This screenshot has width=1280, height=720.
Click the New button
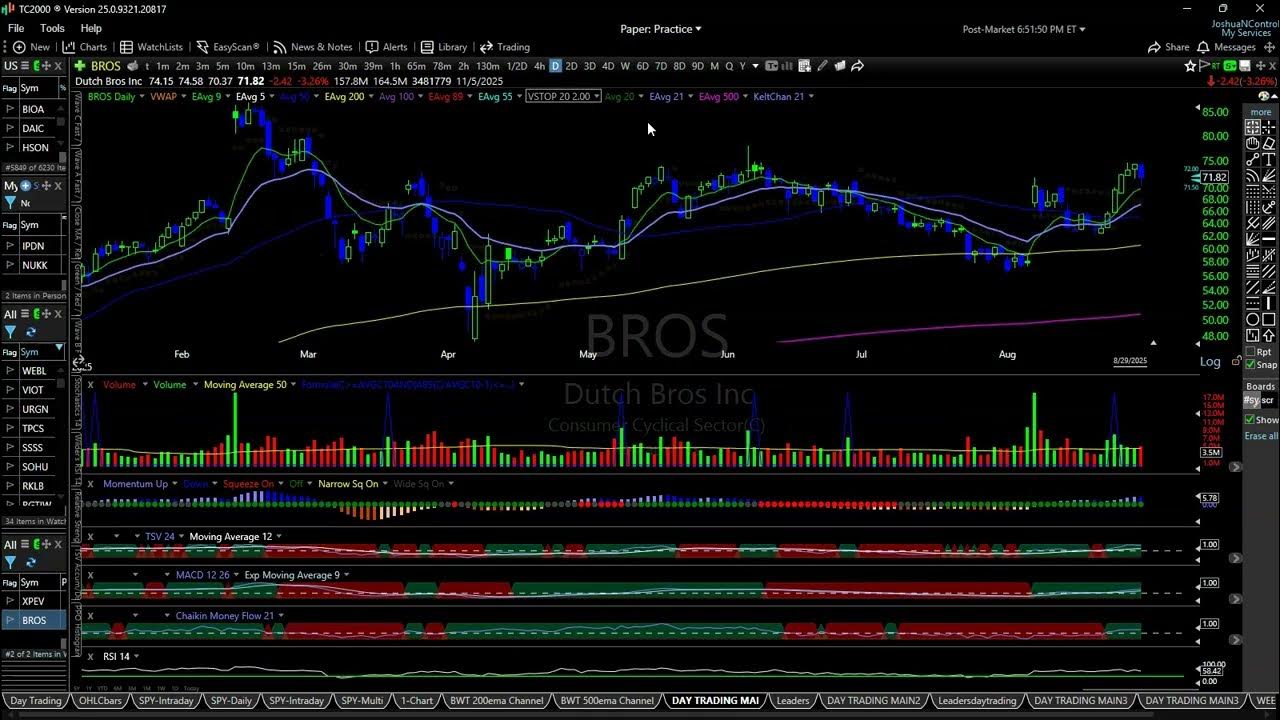coord(31,47)
